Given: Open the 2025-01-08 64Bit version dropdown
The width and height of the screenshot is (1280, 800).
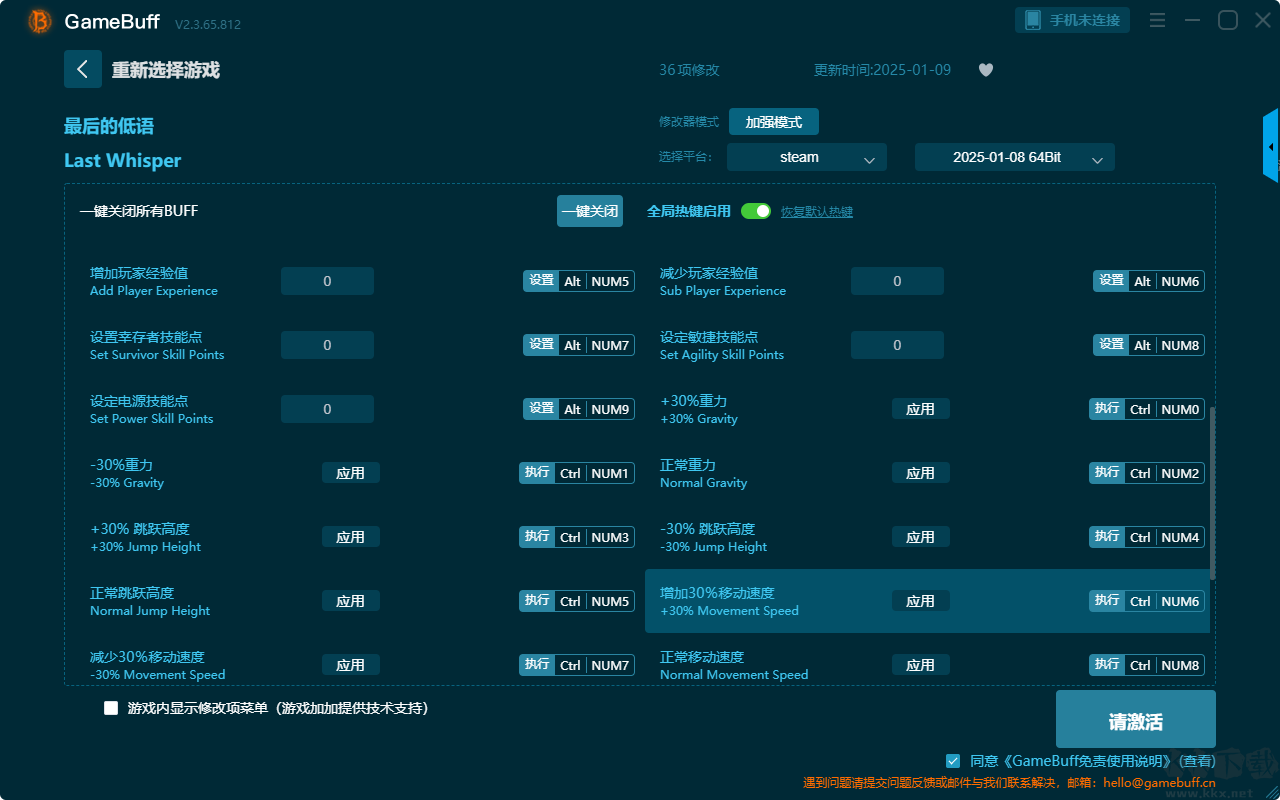Looking at the screenshot, I should coord(1015,157).
